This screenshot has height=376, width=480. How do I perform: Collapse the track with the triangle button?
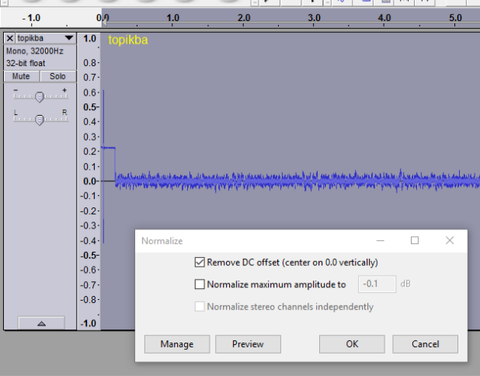(x=41, y=323)
